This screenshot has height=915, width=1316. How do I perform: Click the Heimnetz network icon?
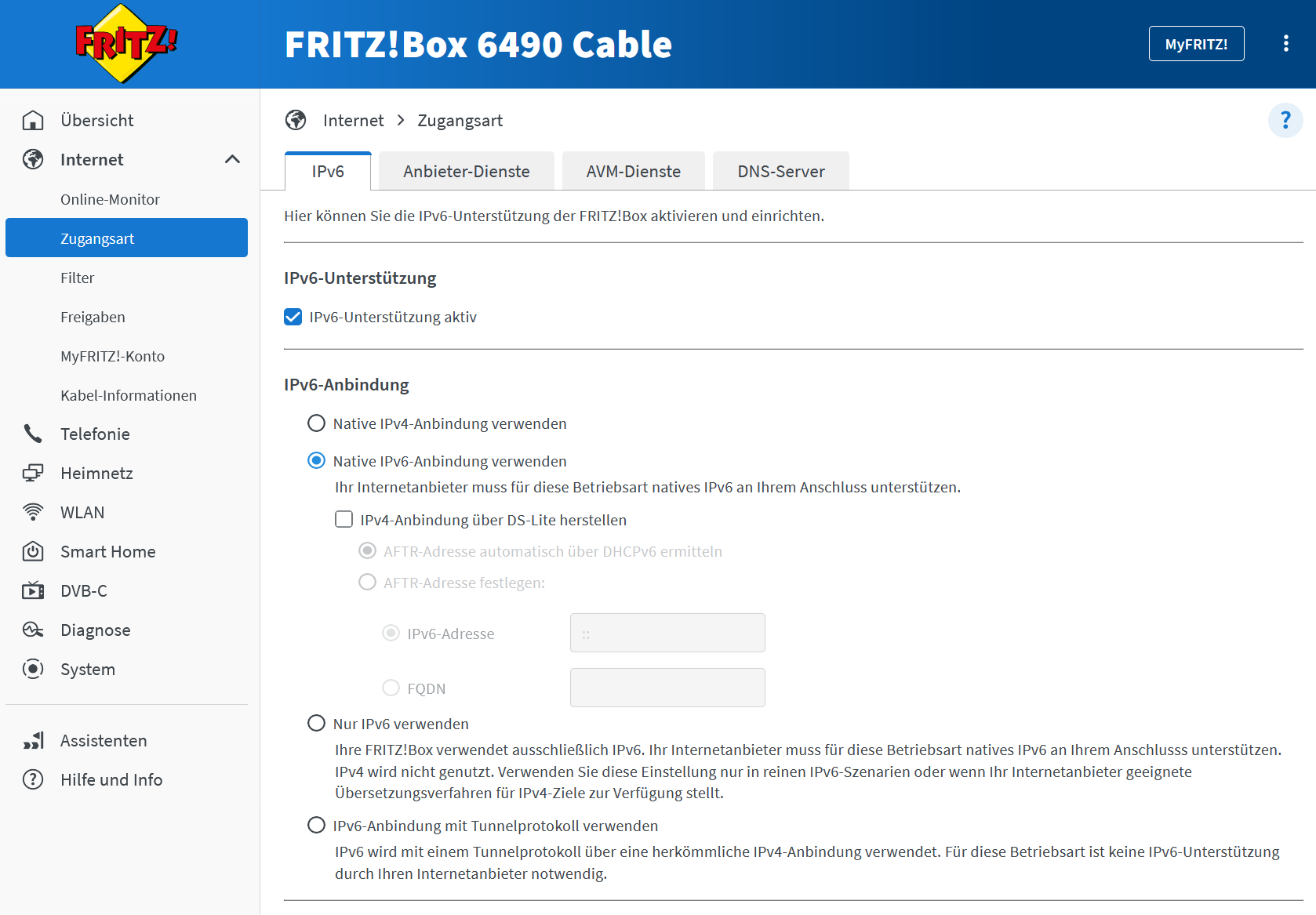click(33, 473)
